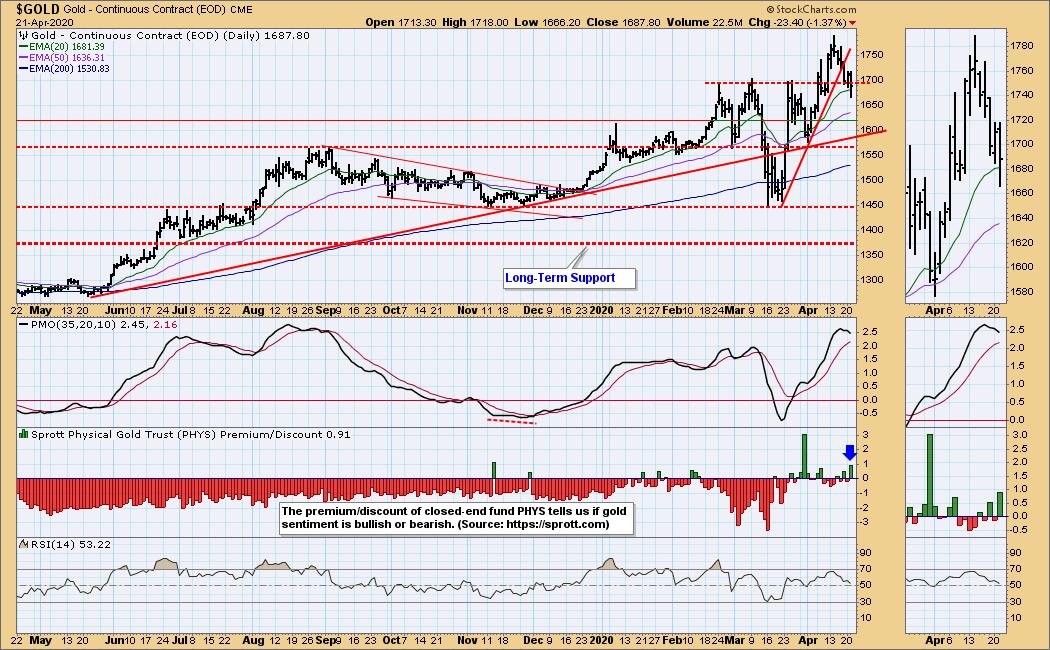Click the purple EMA(50) legend line swatch
This screenshot has width=1050, height=650.
(x=24, y=58)
